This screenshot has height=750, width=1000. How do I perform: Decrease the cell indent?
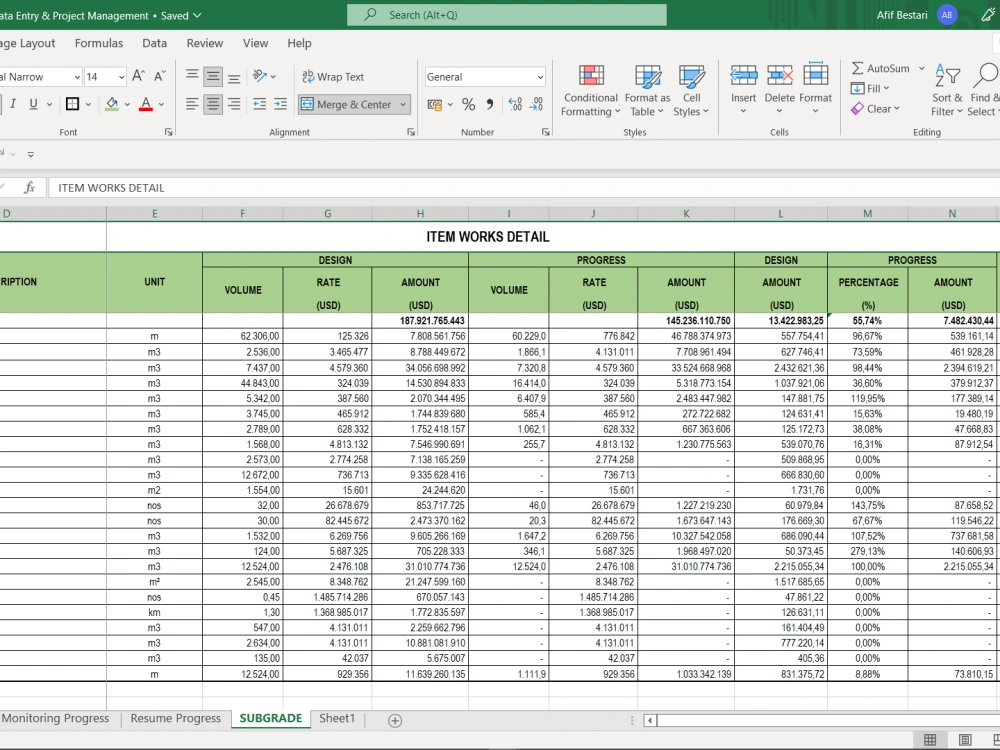260,104
